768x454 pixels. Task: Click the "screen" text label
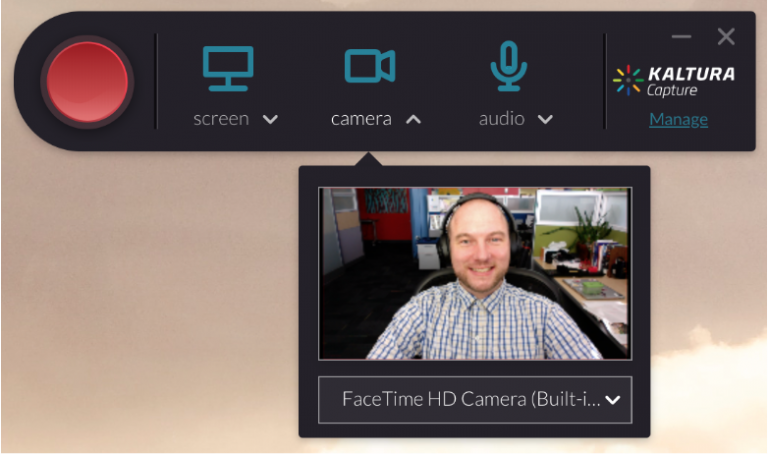click(x=221, y=119)
